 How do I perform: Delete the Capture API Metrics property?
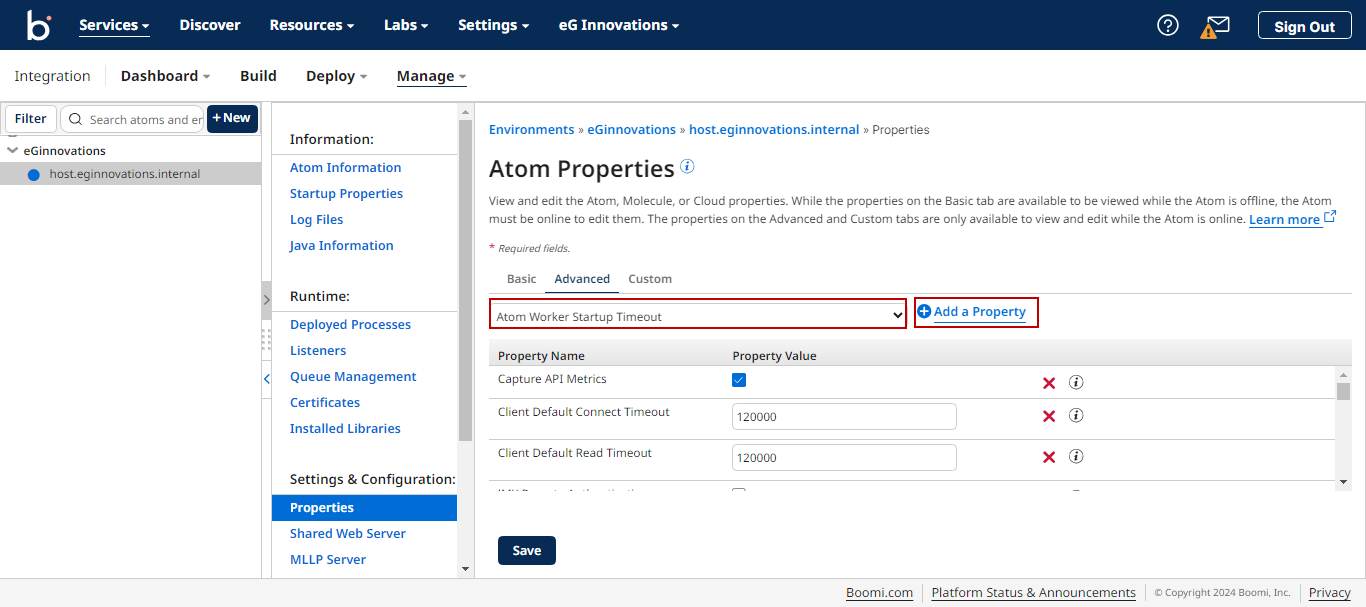click(1049, 383)
